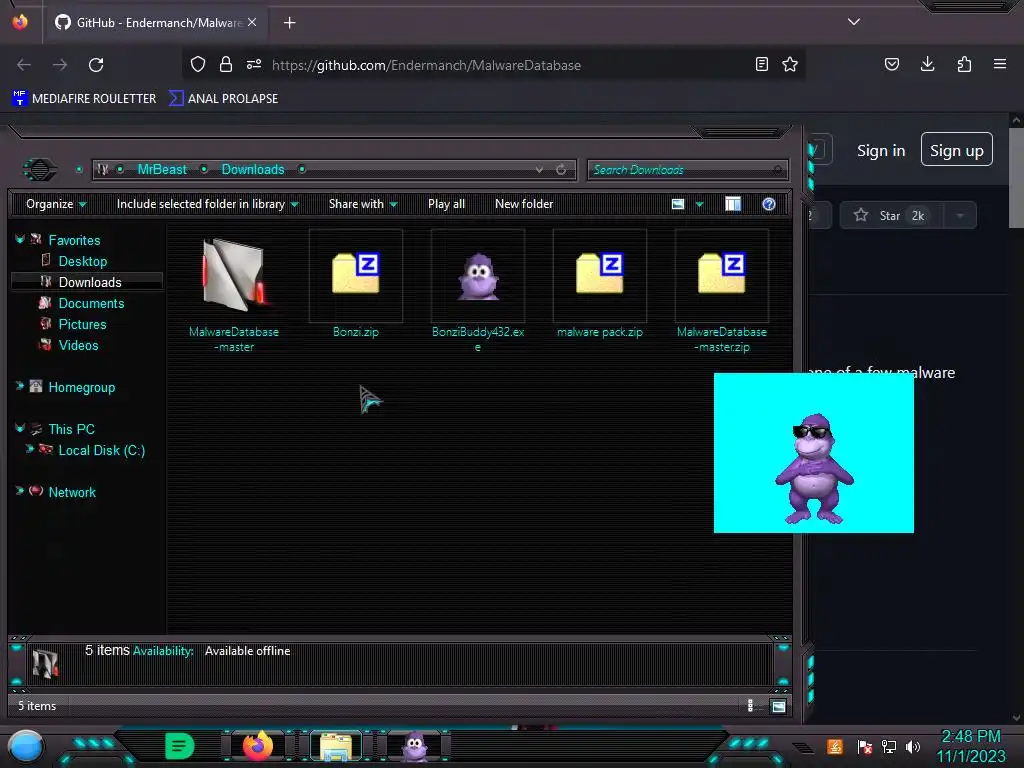Go forward with the Firefox forward arrow

[60, 65]
